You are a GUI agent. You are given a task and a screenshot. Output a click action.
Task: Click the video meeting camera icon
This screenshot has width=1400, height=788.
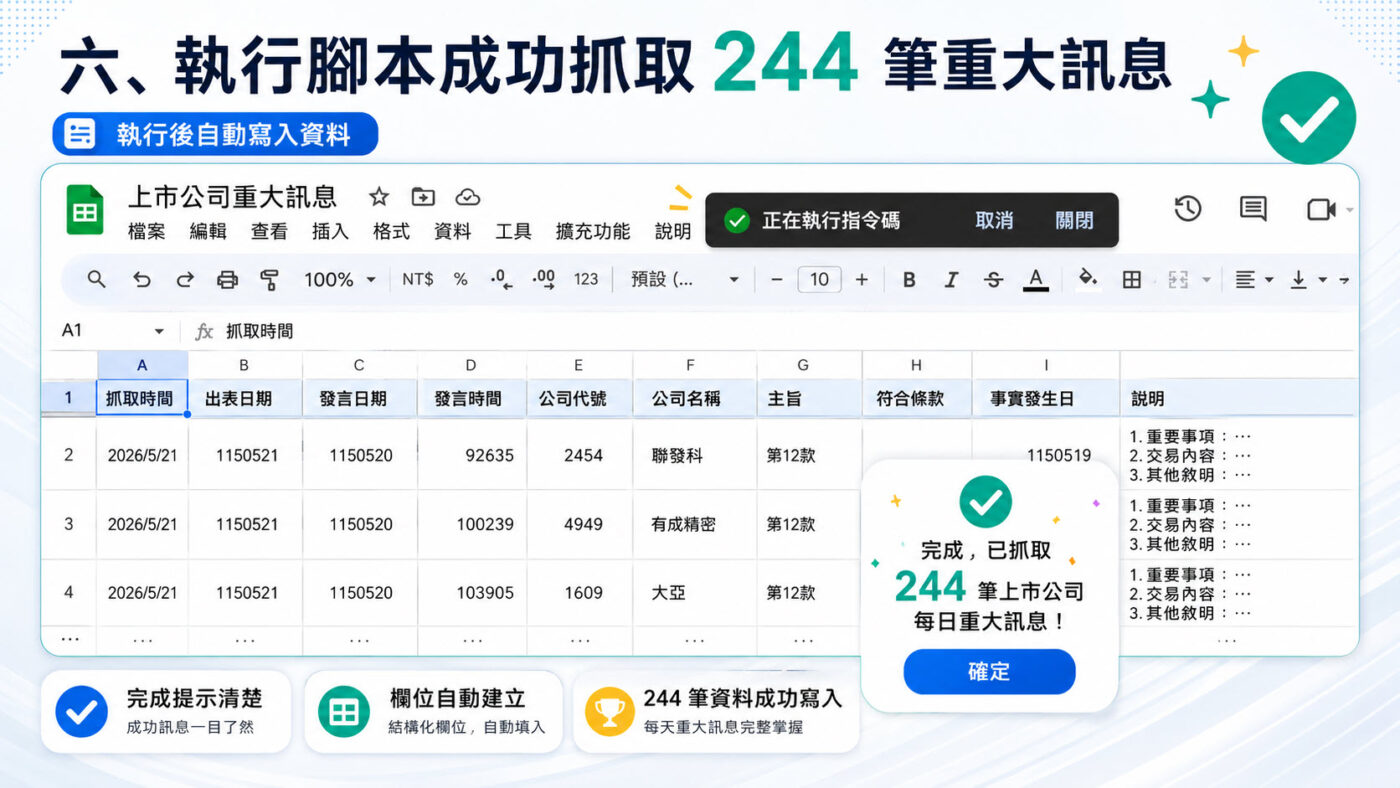[1321, 209]
